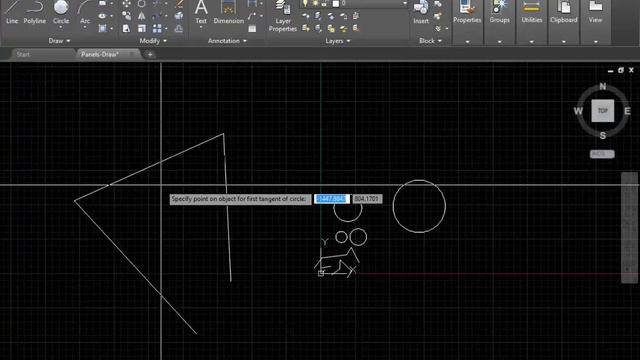Click the TOP face of the ViewCube
Image resolution: width=640 pixels, height=360 pixels.
(602, 111)
